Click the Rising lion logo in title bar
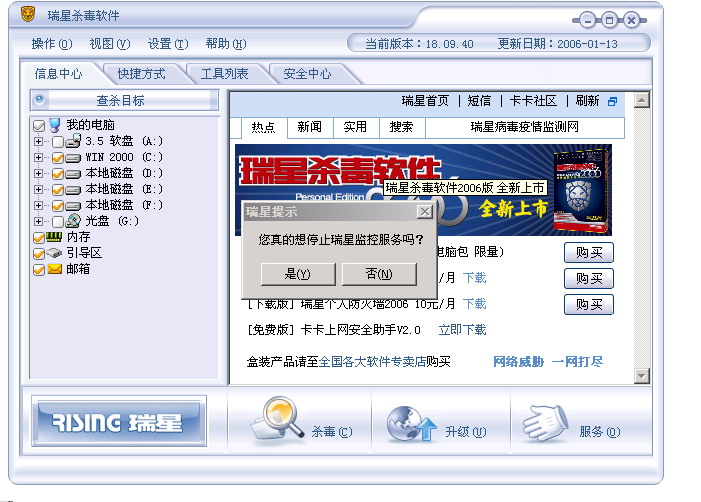Screen dimensions: 701x502 click(28, 14)
